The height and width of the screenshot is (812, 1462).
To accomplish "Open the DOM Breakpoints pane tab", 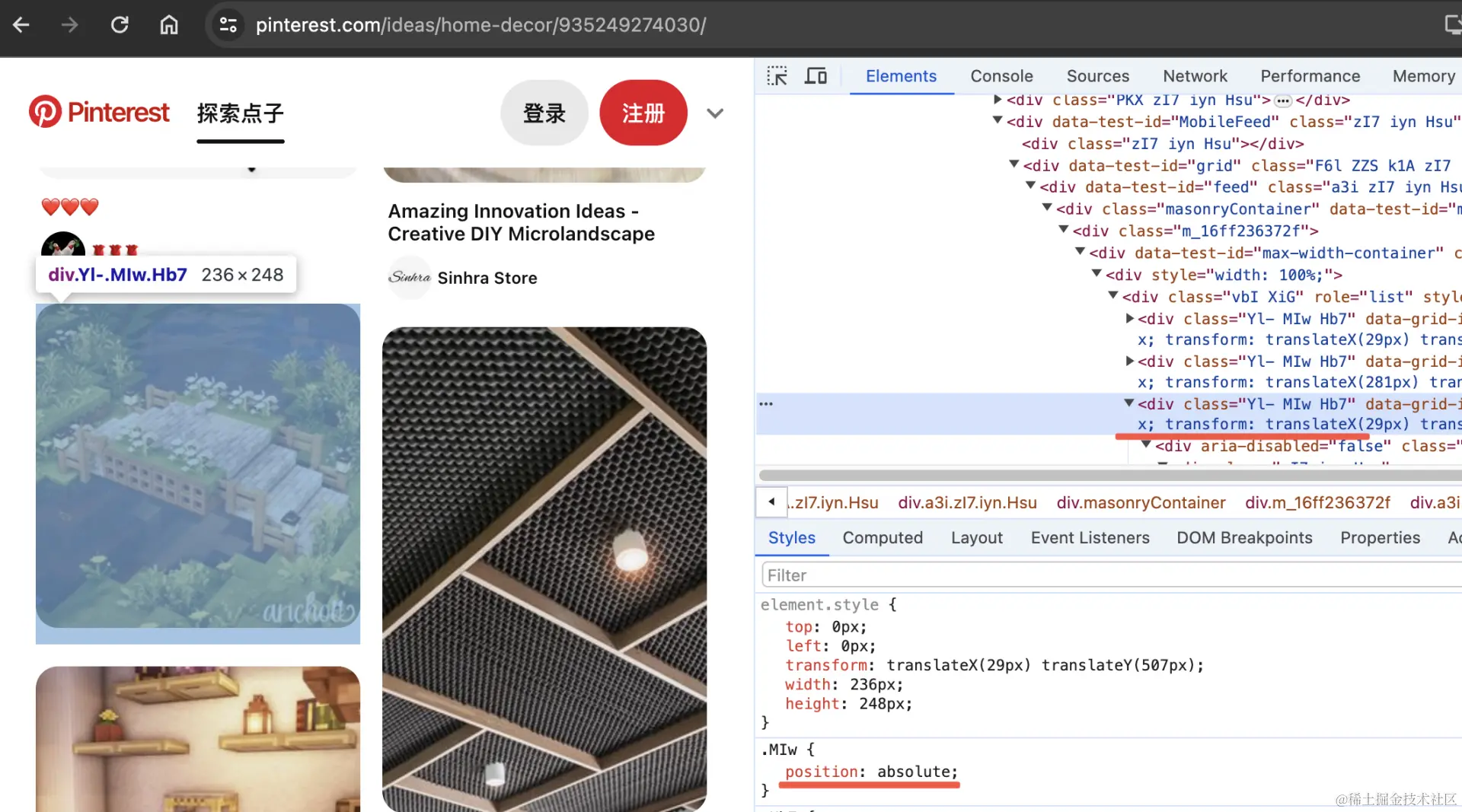I will tap(1244, 537).
